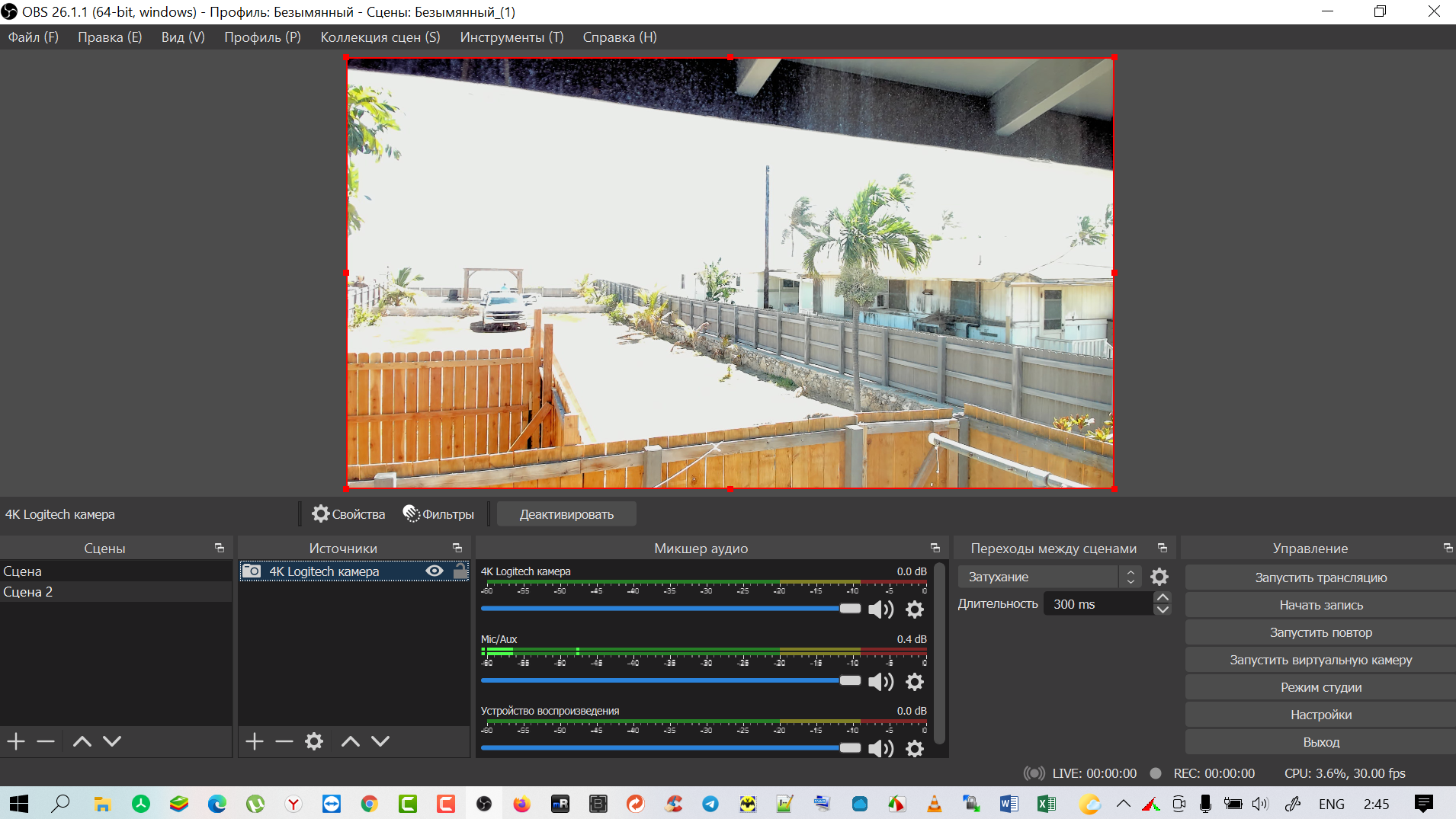This screenshot has height=819, width=1456.
Task: Open the Правка (E) menu
Action: pyautogui.click(x=110, y=37)
